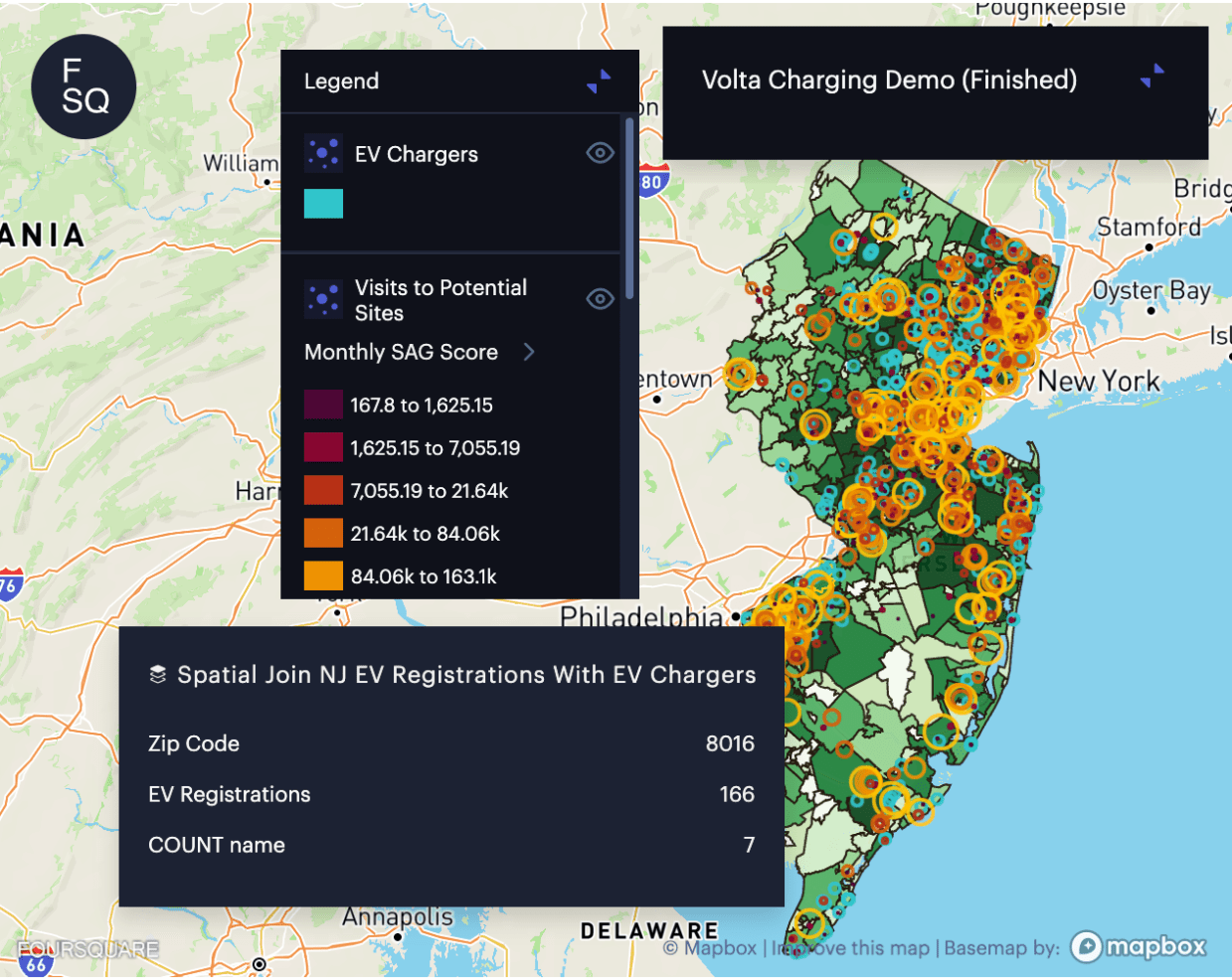Click the Basemap by: attribution text
The image size is (1232, 980).
click(x=1001, y=948)
